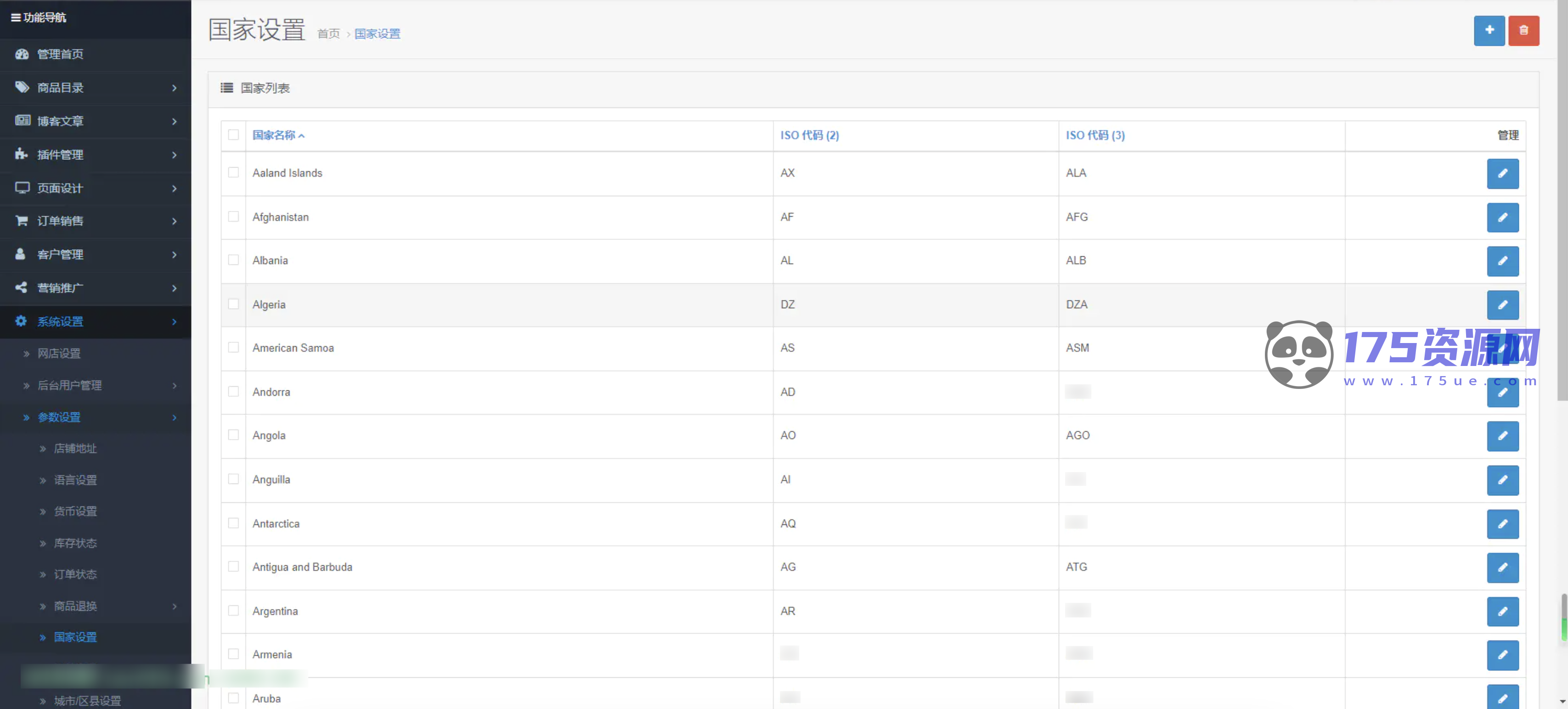Click the newspaper icon beside 博客文章
The width and height of the screenshot is (1568, 709).
pyautogui.click(x=23, y=120)
